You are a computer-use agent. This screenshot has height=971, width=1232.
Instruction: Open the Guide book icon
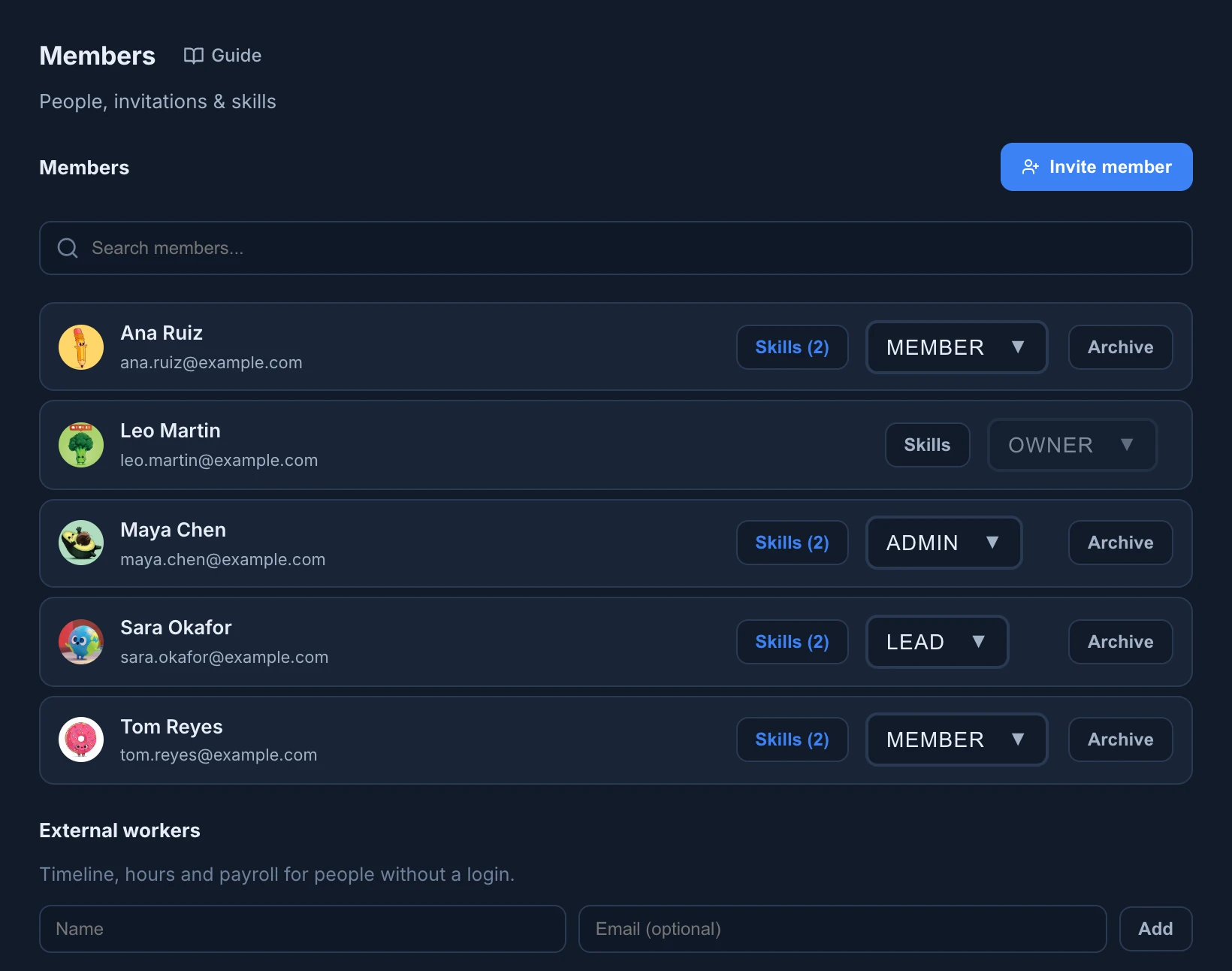(x=194, y=56)
